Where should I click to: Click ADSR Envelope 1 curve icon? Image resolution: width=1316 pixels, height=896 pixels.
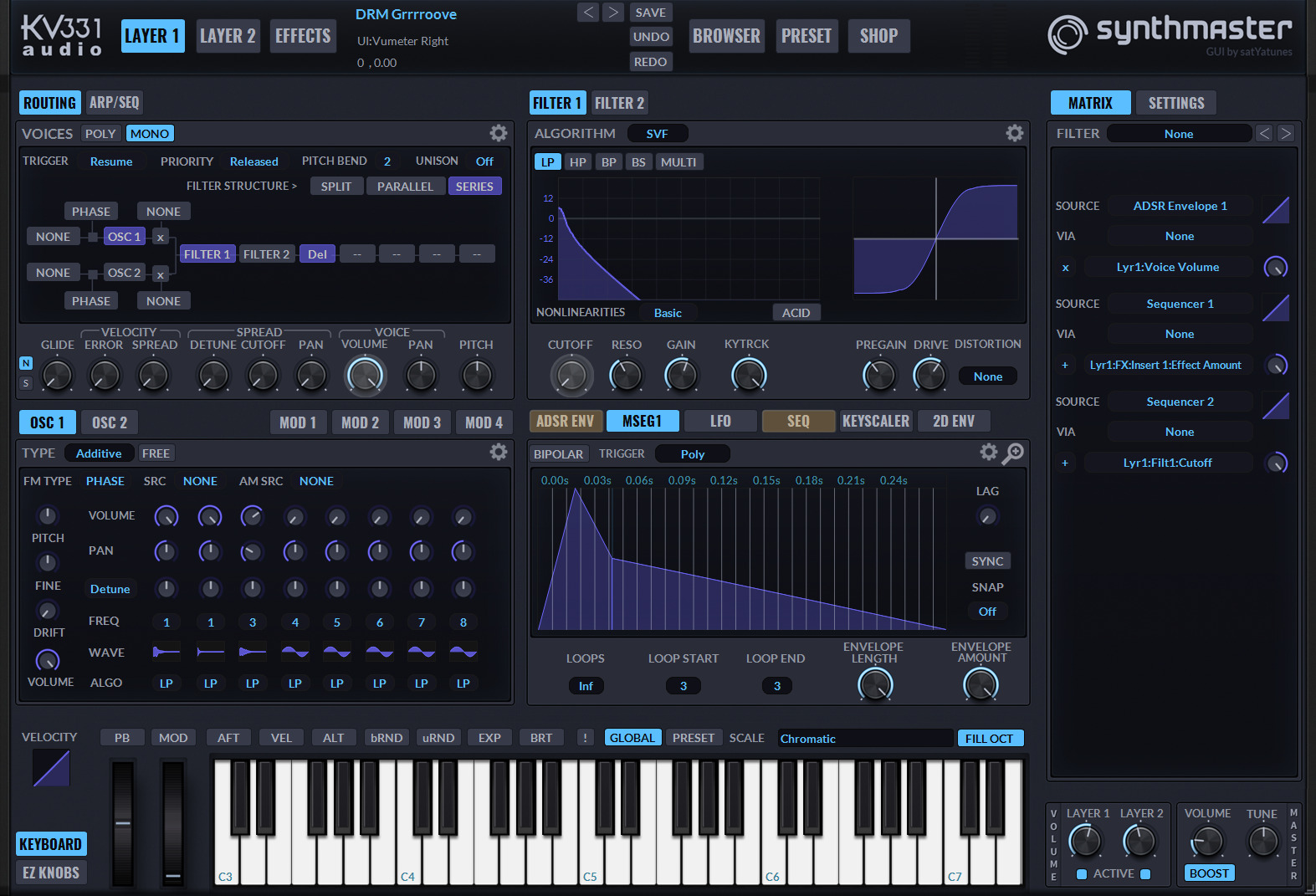1276,210
